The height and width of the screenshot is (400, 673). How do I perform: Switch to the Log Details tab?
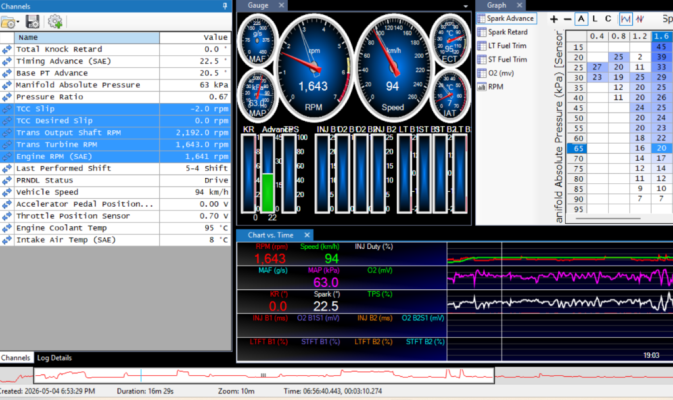pyautogui.click(x=54, y=358)
